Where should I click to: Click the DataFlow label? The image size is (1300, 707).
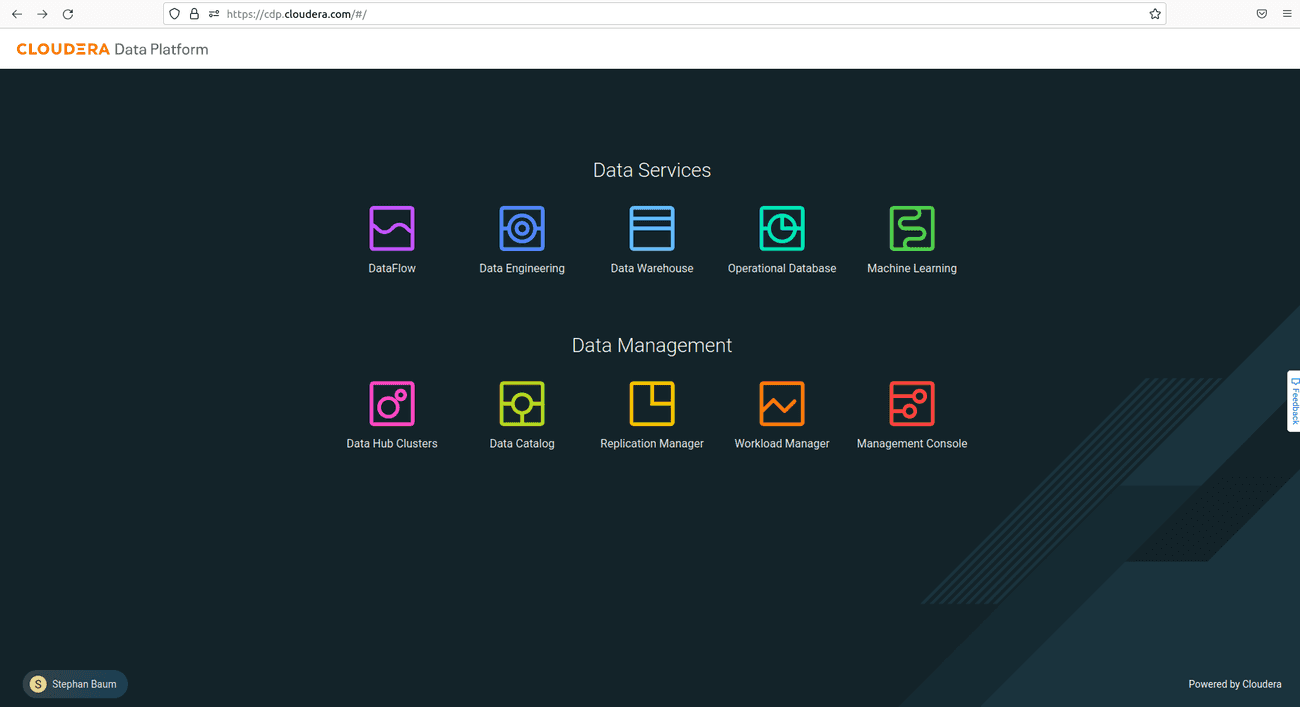(392, 268)
